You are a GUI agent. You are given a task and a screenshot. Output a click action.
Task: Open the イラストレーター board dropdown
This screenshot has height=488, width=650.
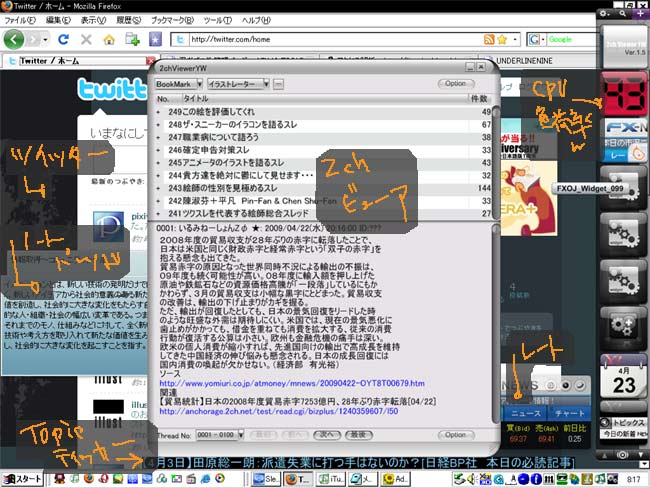(x=238, y=84)
